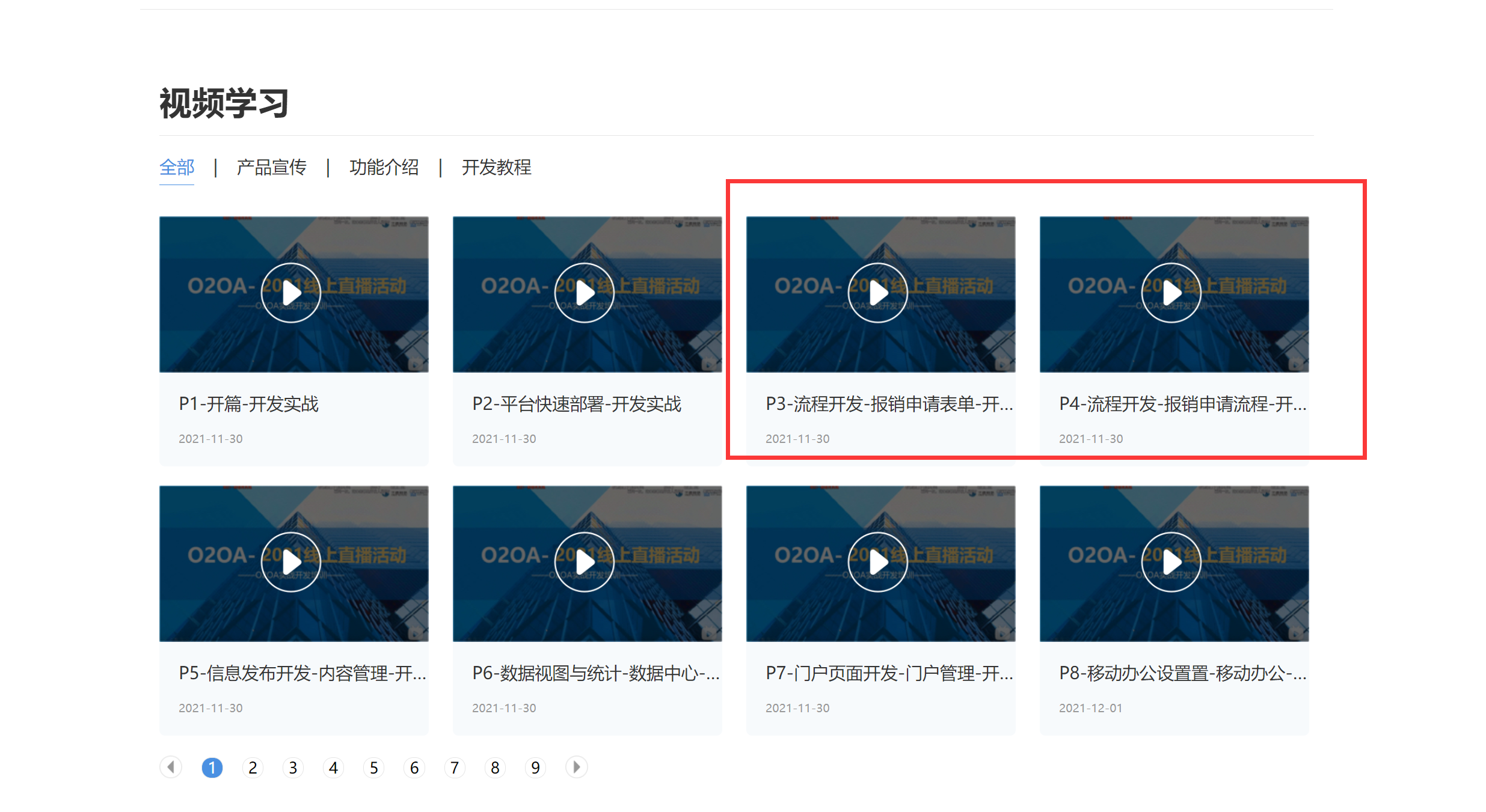Play the P5-信息发布开发 video
This screenshot has height=812, width=1486.
[291, 563]
